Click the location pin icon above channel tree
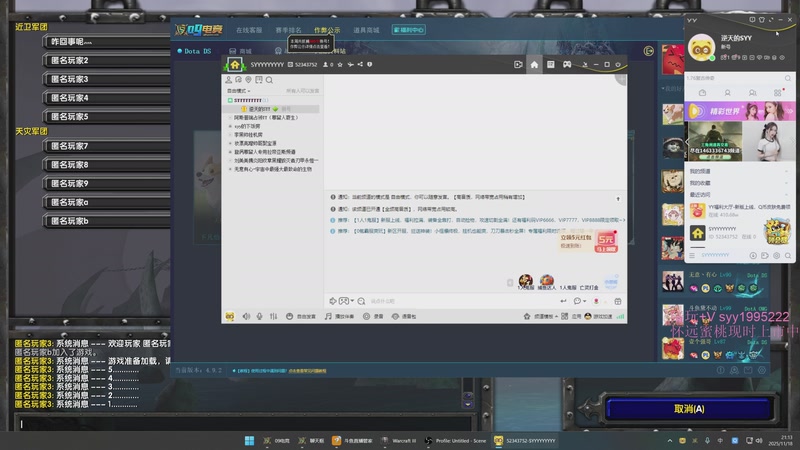Image resolution: width=800 pixels, height=450 pixels. click(x=248, y=80)
